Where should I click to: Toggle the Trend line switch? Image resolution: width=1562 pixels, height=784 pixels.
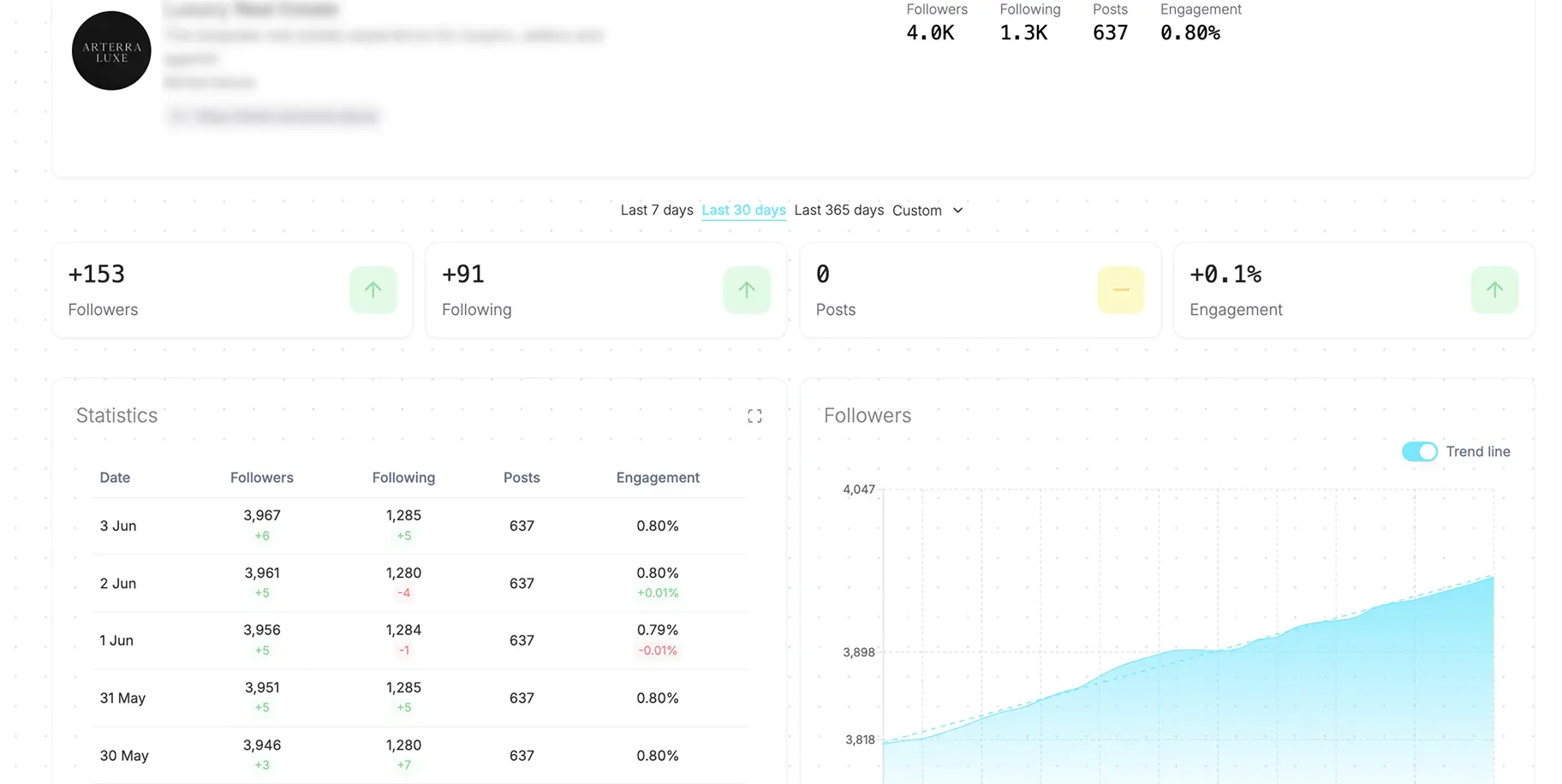[x=1419, y=451]
